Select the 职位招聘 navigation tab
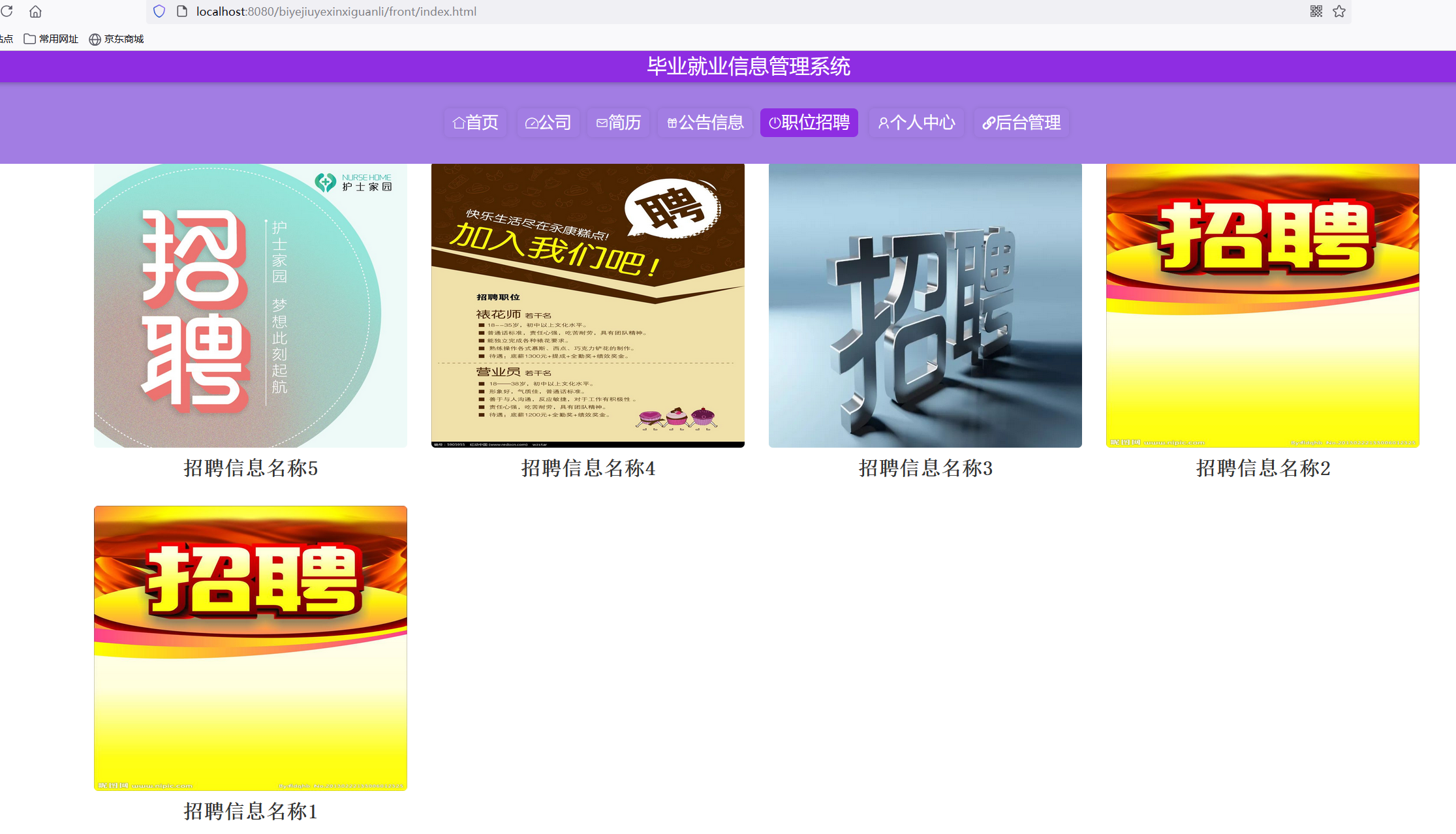This screenshot has width=1456, height=834. pyautogui.click(x=809, y=123)
